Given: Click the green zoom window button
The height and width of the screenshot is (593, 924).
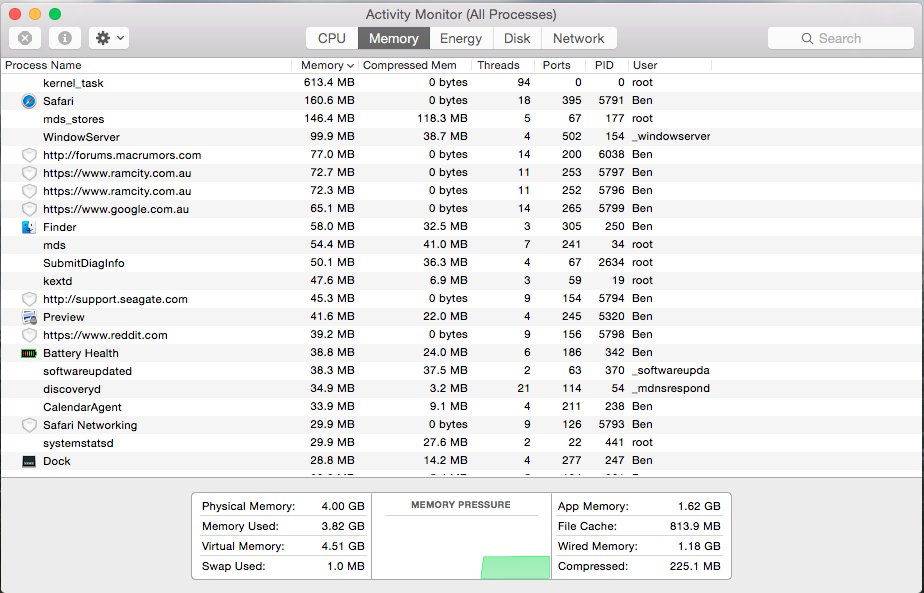Looking at the screenshot, I should point(55,14).
